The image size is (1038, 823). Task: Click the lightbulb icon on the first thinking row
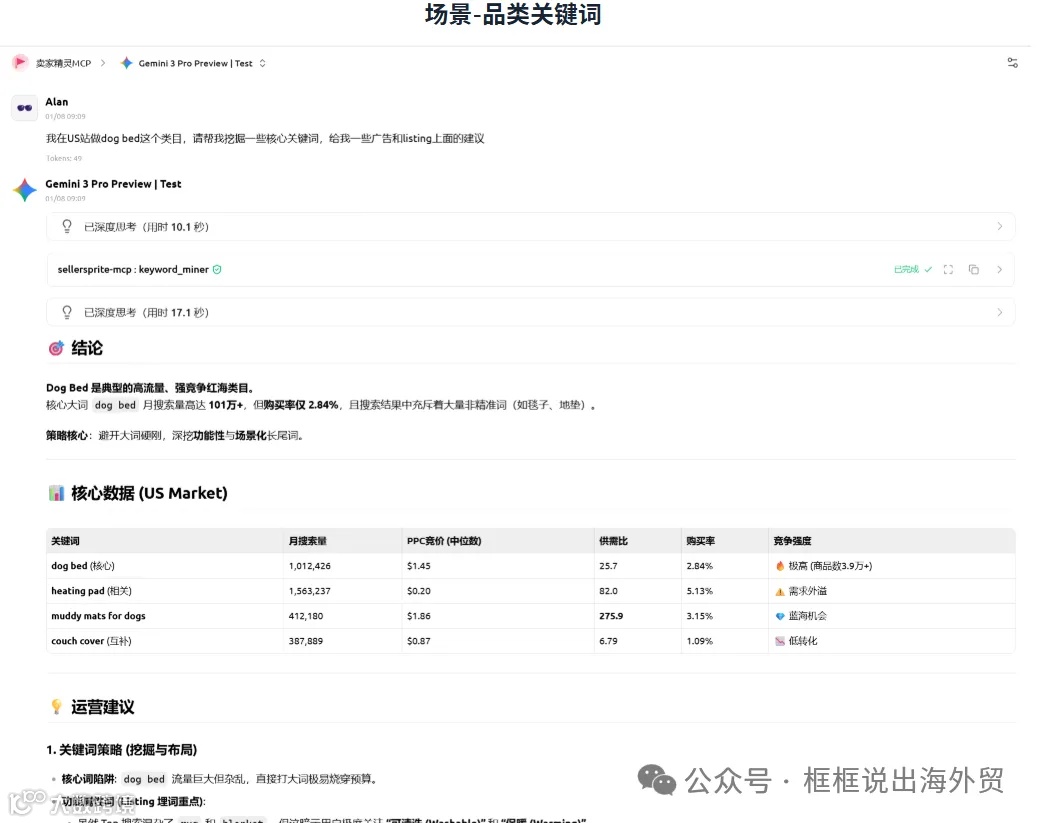coord(66,227)
